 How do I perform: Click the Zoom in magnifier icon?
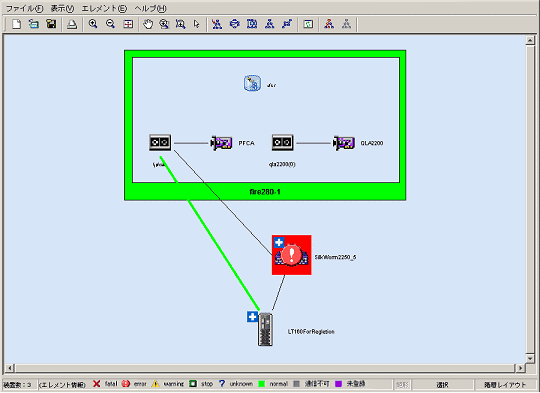pyautogui.click(x=93, y=24)
